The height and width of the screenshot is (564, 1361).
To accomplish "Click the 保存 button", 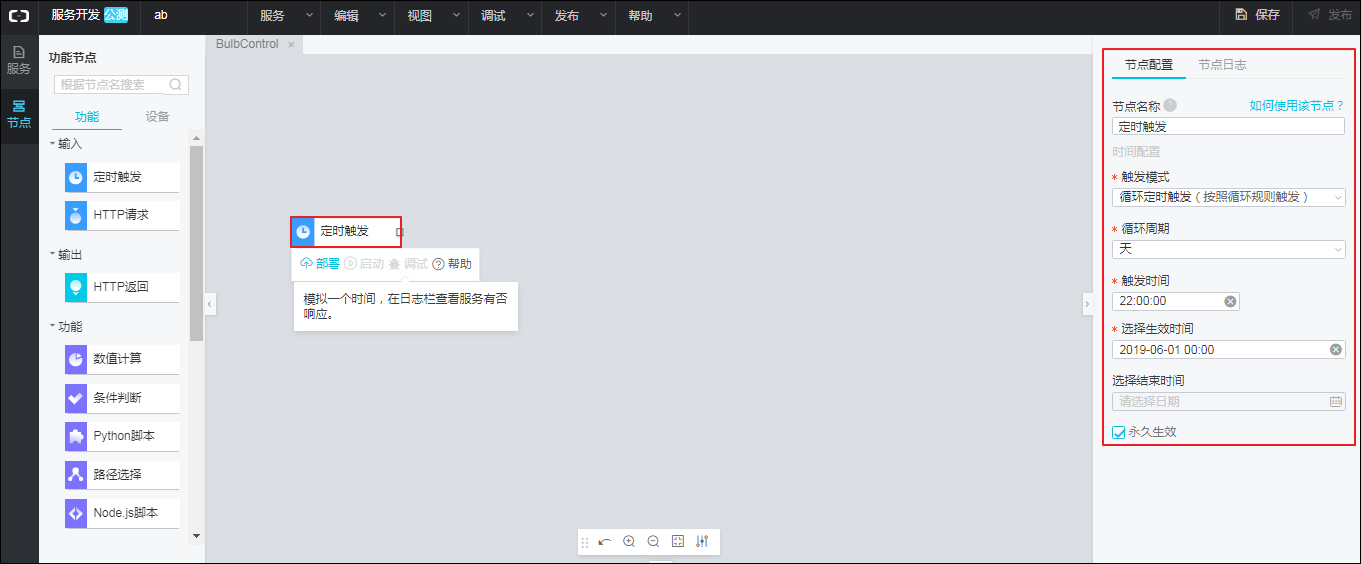I will pyautogui.click(x=1257, y=15).
